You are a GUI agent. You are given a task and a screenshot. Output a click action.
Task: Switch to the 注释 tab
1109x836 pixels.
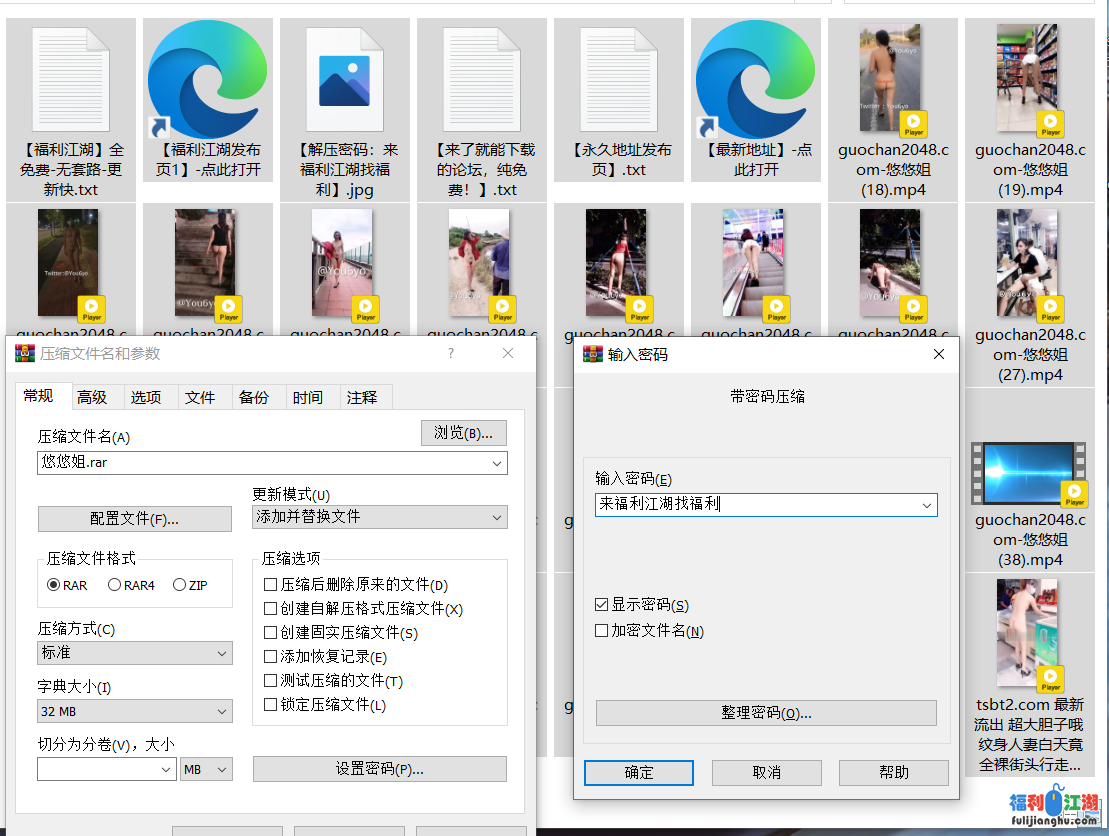point(365,396)
